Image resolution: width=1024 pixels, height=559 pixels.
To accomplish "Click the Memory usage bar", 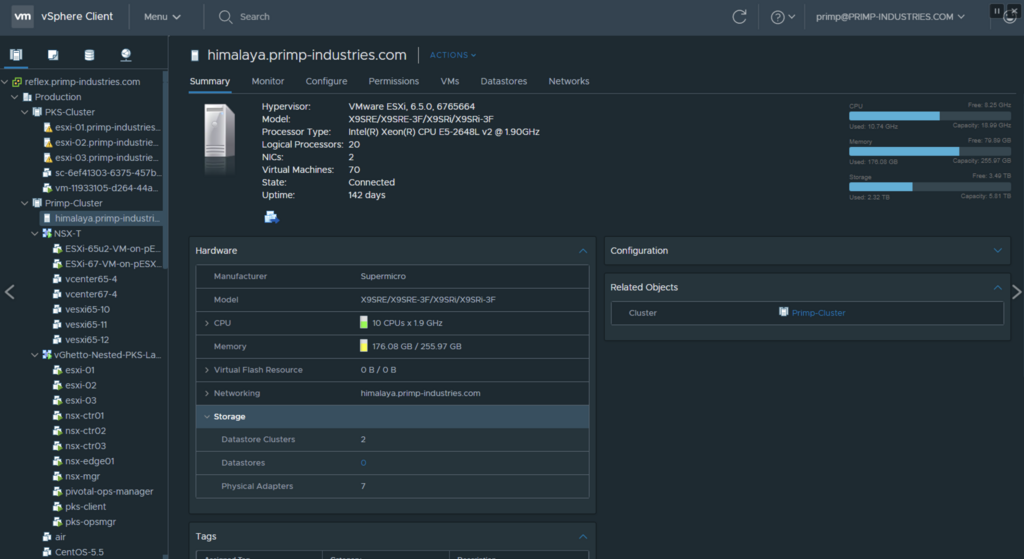I will pyautogui.click(x=930, y=151).
